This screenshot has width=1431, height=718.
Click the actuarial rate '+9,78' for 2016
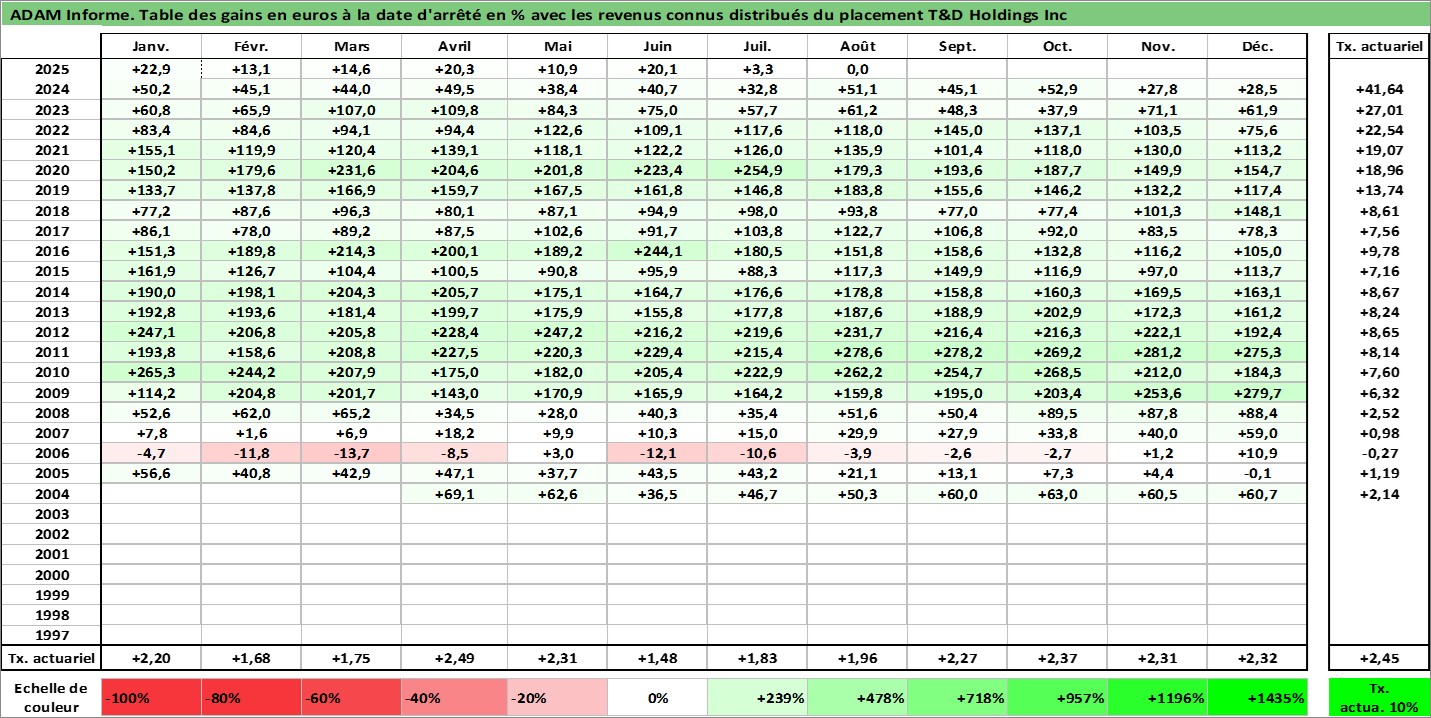click(1378, 251)
